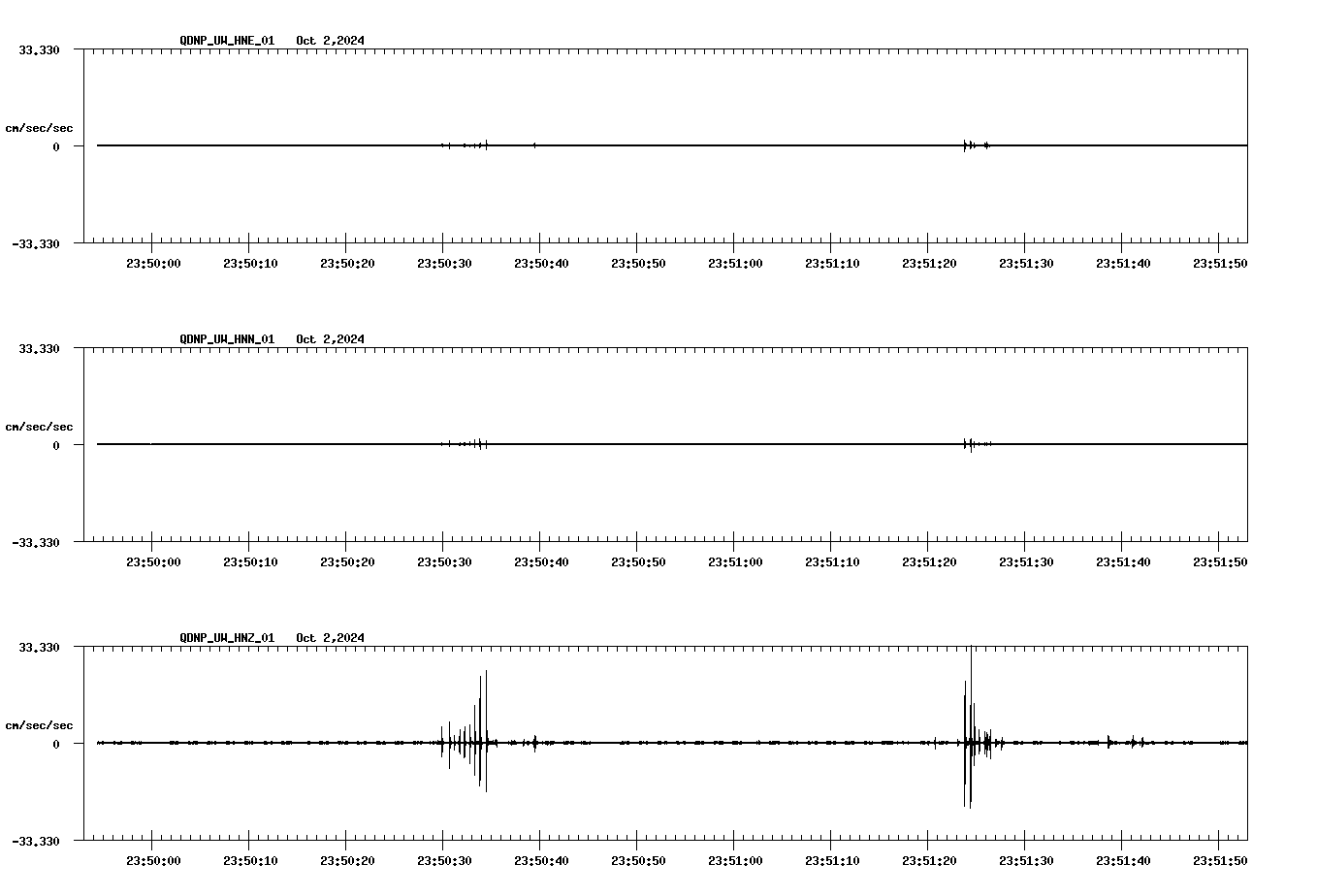Screen dimensions: 1317x896
Task: Click the small event near 23:51:40 on HNZ
Action: [x=1125, y=743]
